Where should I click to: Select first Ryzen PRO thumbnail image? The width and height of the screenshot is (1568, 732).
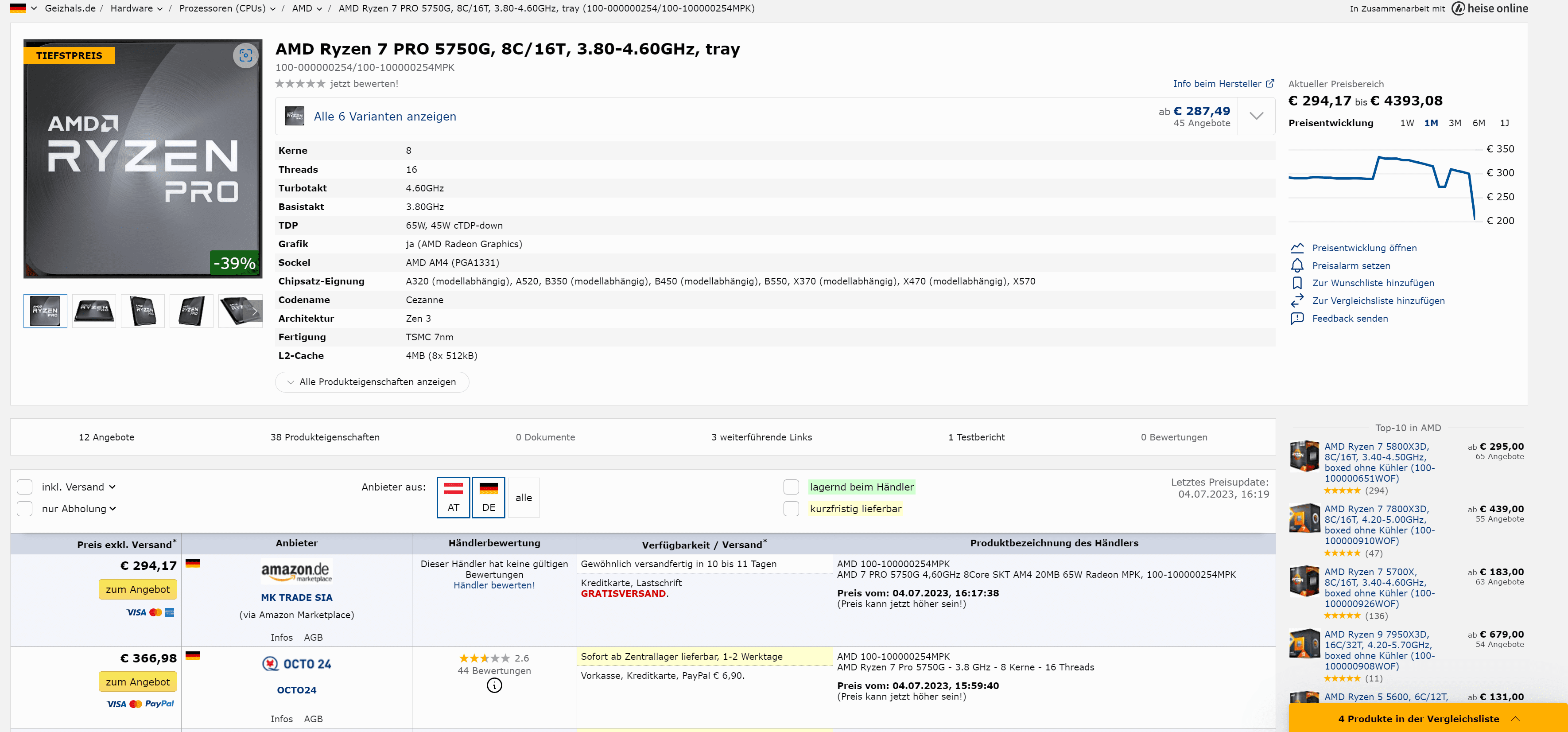(x=45, y=311)
